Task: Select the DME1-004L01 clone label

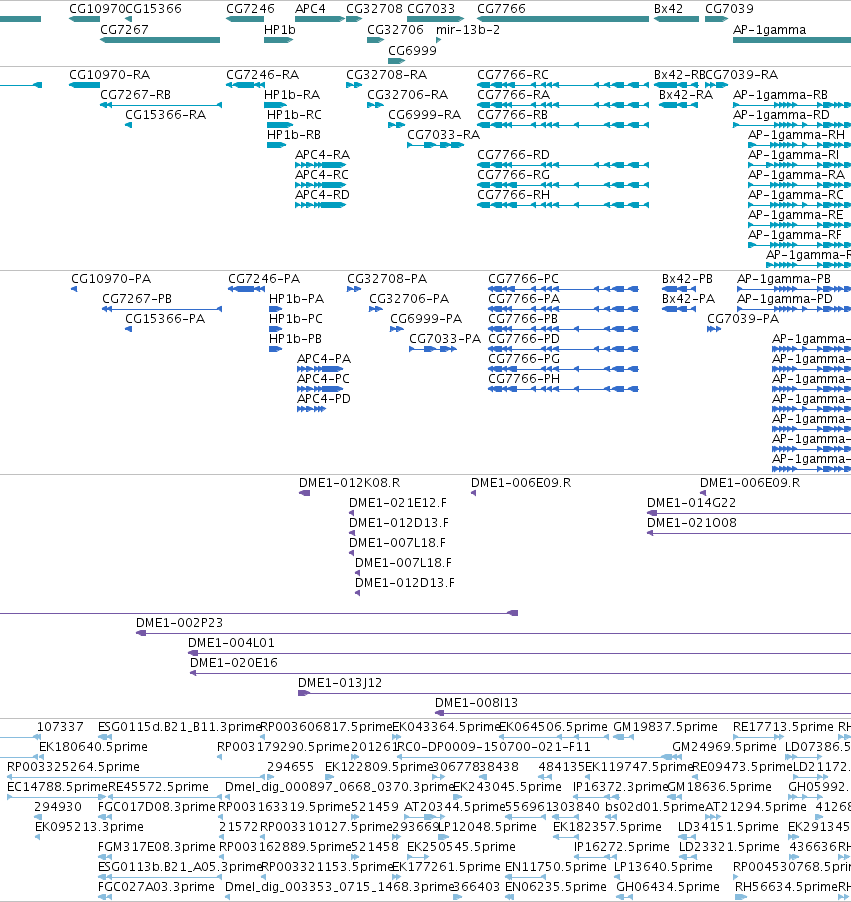Action: [x=231, y=643]
